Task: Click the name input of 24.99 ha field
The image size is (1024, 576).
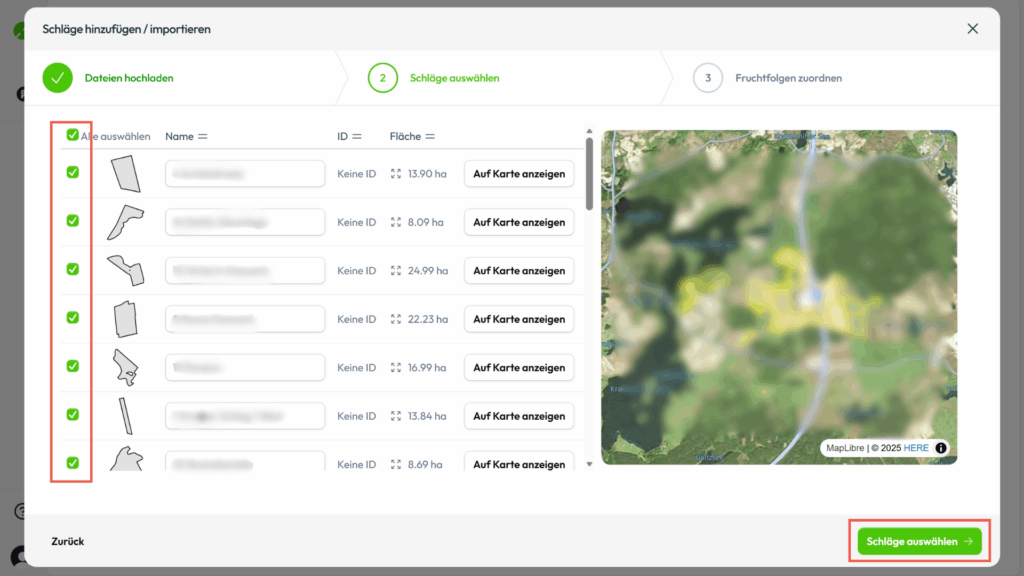Action: (x=245, y=270)
